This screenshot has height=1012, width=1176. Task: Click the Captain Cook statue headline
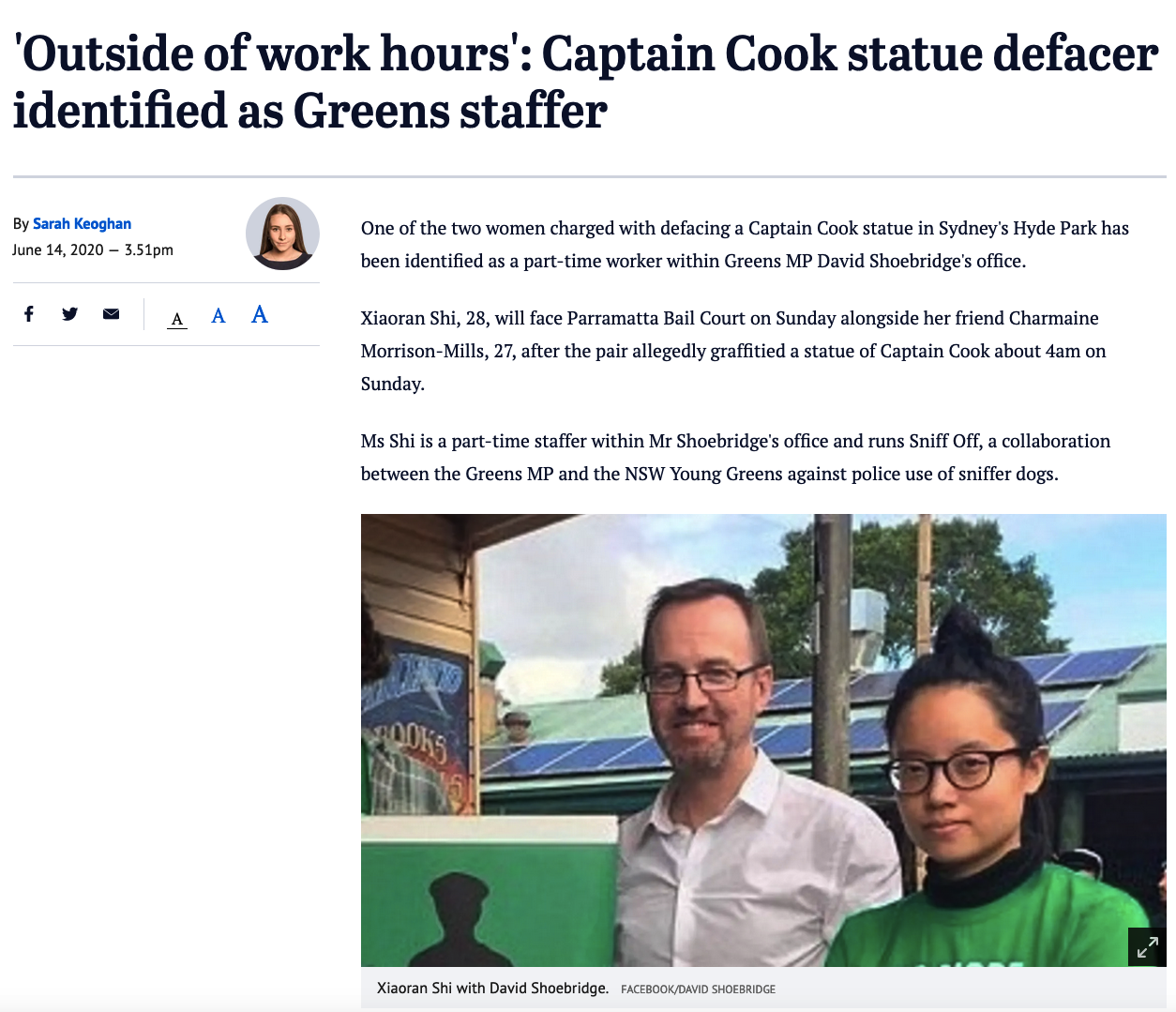point(585,82)
